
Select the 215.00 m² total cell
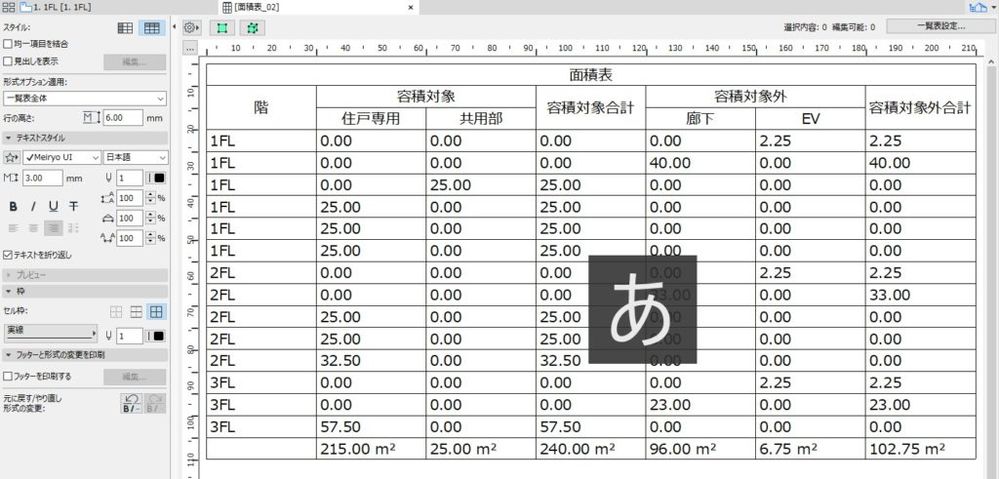point(371,448)
